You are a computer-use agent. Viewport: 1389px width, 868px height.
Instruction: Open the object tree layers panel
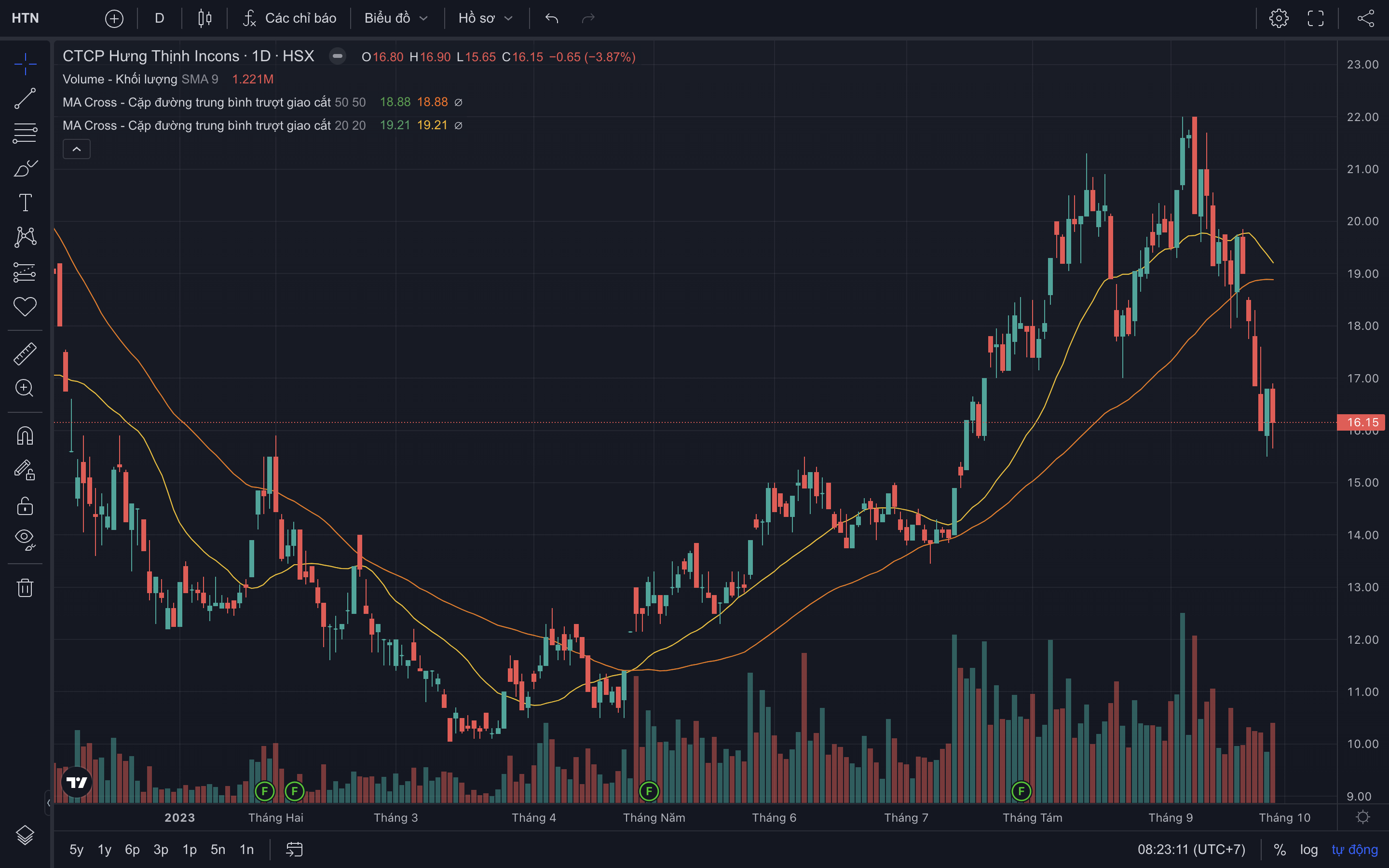click(25, 835)
